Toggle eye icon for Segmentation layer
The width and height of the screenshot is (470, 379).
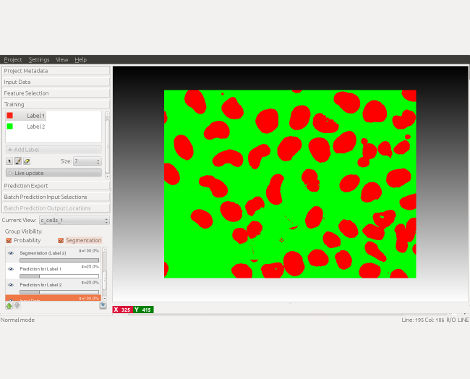click(11, 253)
